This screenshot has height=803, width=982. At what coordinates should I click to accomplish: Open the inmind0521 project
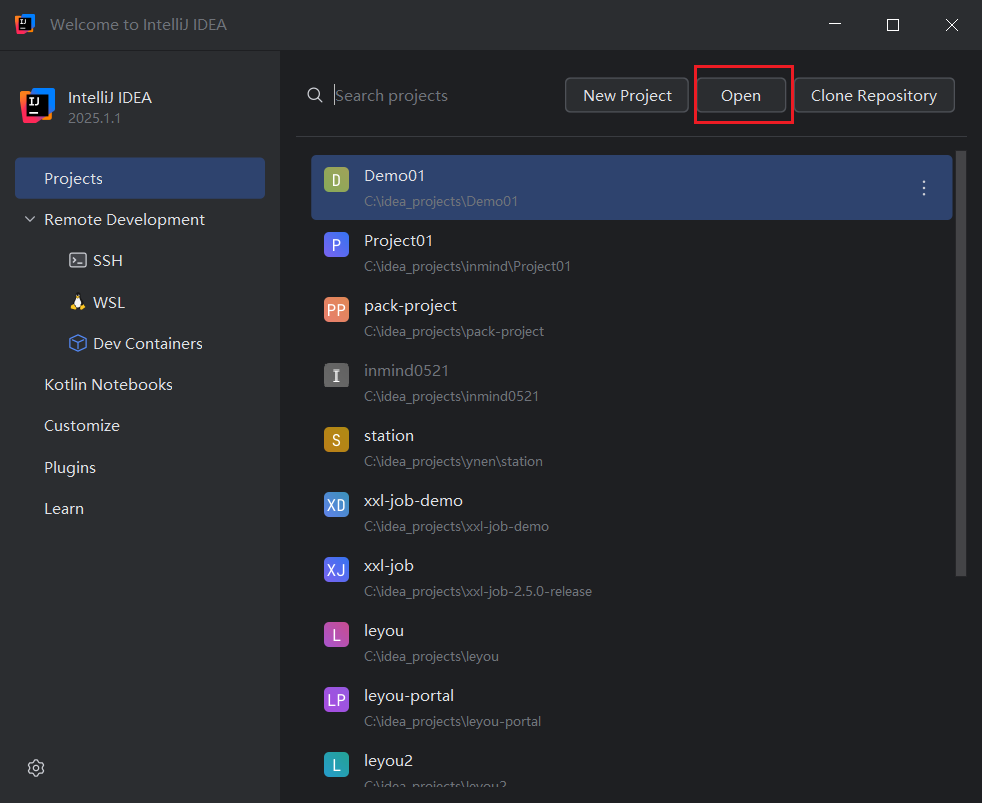tap(631, 383)
